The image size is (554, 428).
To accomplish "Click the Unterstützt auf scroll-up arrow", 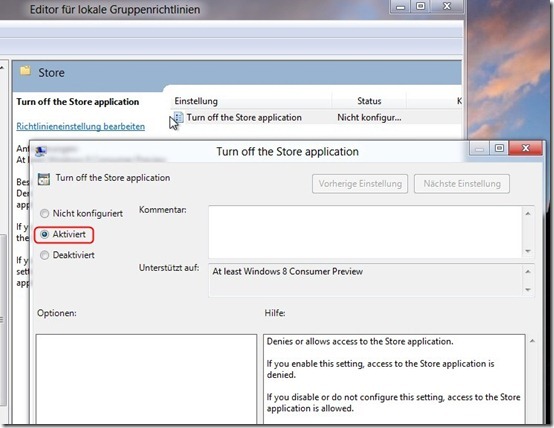I will (528, 271).
